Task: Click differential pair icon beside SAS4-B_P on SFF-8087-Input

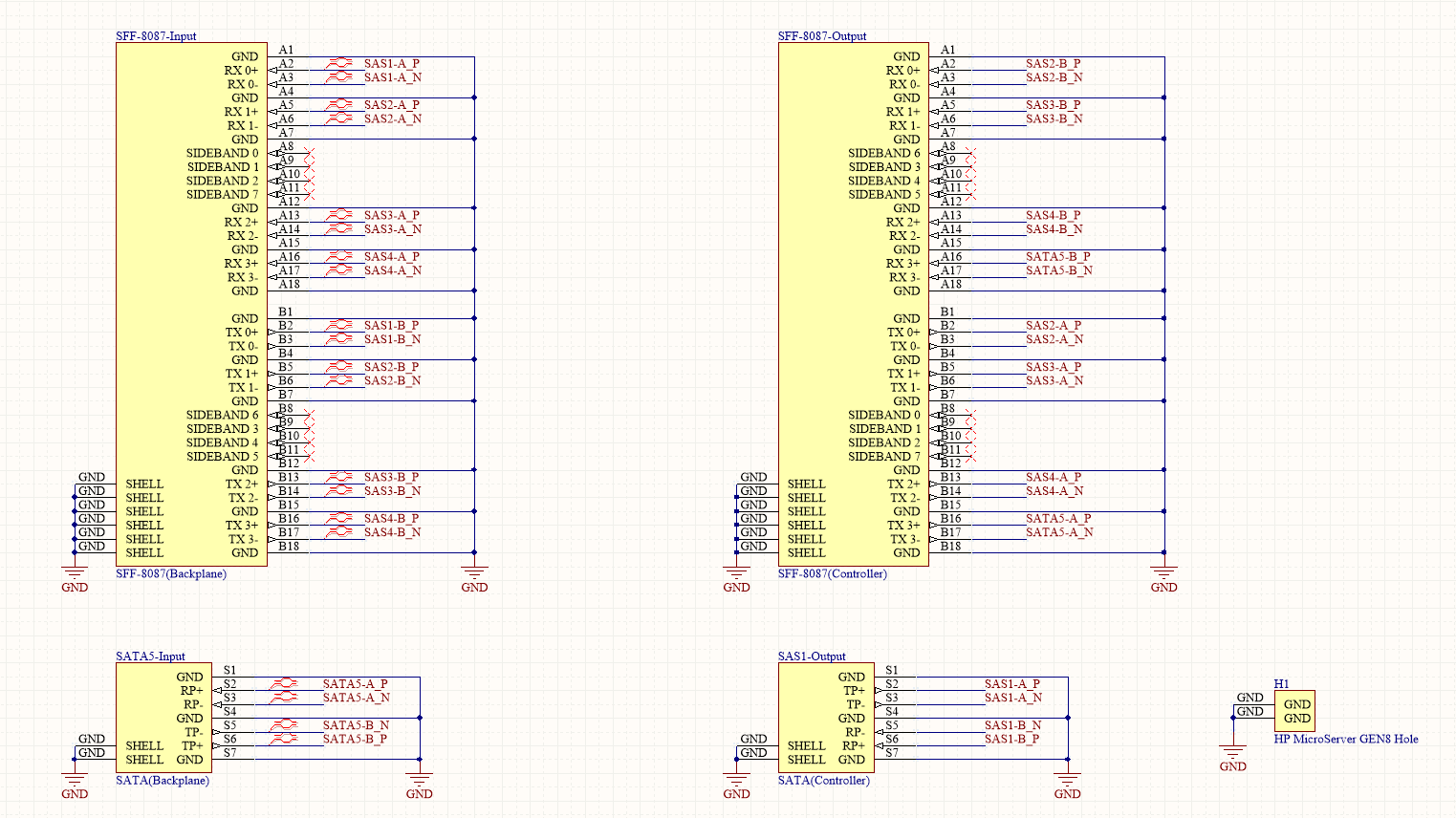Action: 339,518
